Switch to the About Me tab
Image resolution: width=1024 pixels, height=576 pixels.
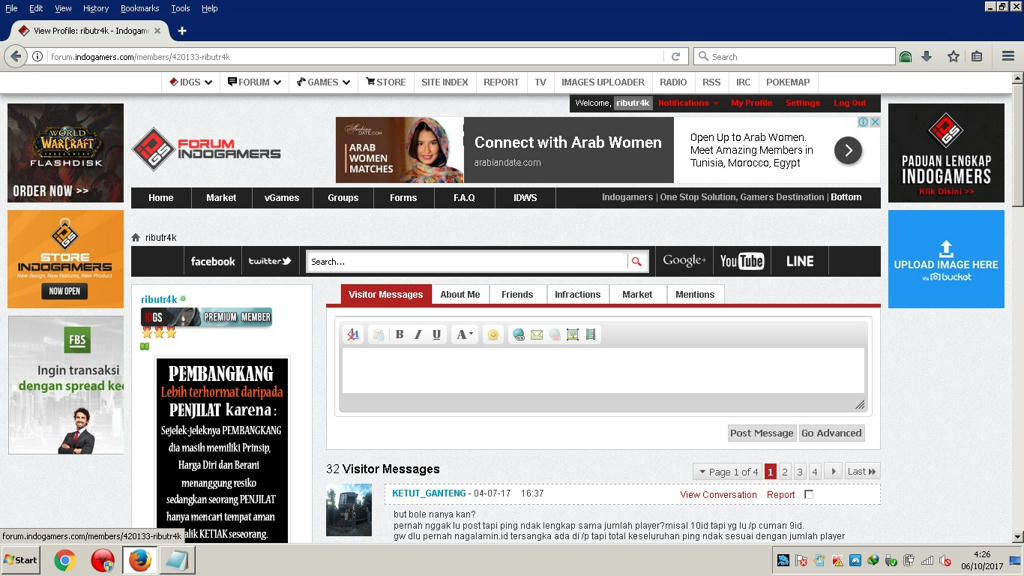460,295
